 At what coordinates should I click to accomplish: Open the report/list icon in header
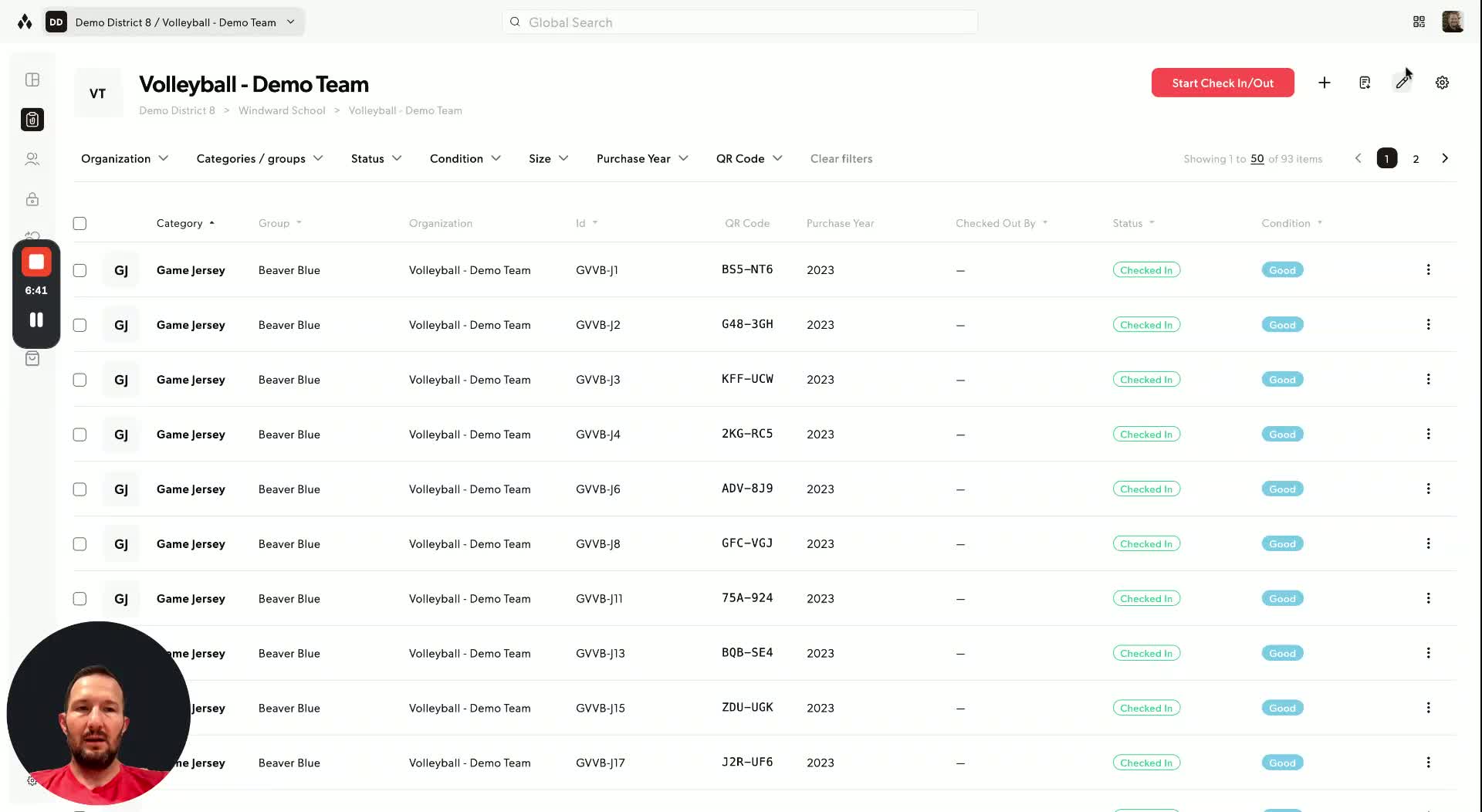coord(1365,83)
